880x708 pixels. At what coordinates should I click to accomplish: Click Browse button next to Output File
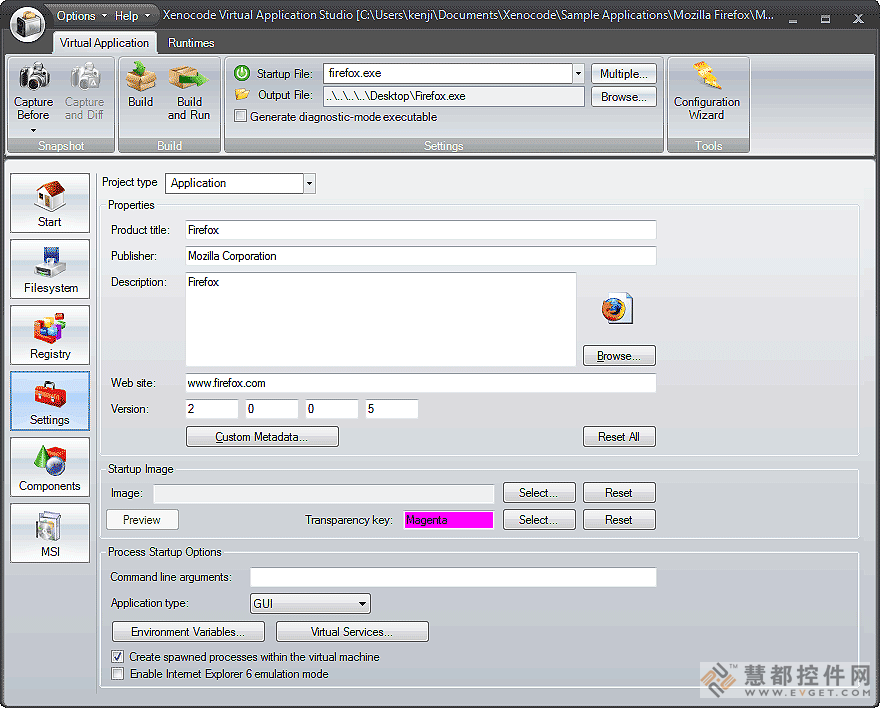624,96
